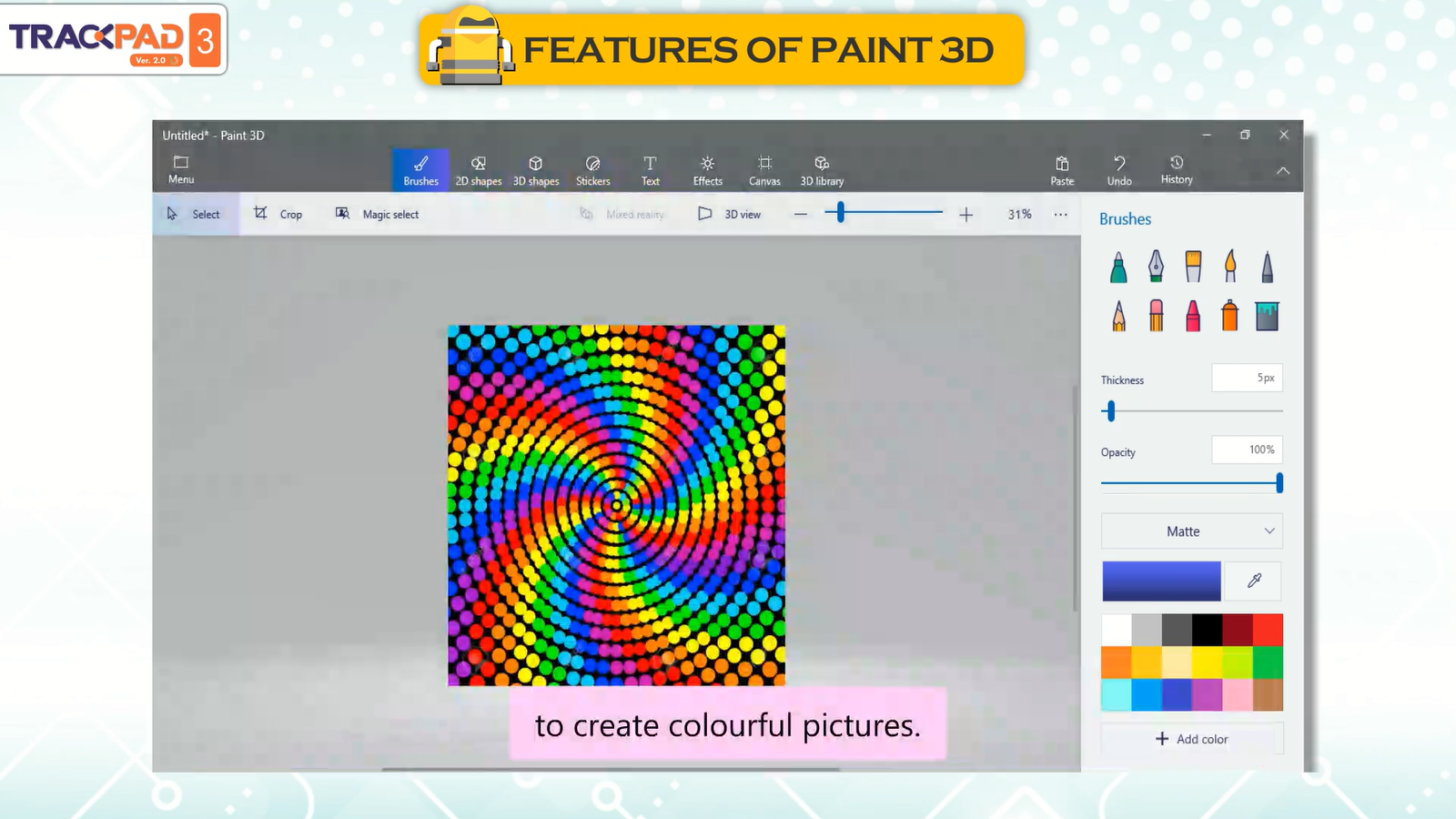Select the light gray color swatch
The width and height of the screenshot is (1456, 819).
point(1147,630)
